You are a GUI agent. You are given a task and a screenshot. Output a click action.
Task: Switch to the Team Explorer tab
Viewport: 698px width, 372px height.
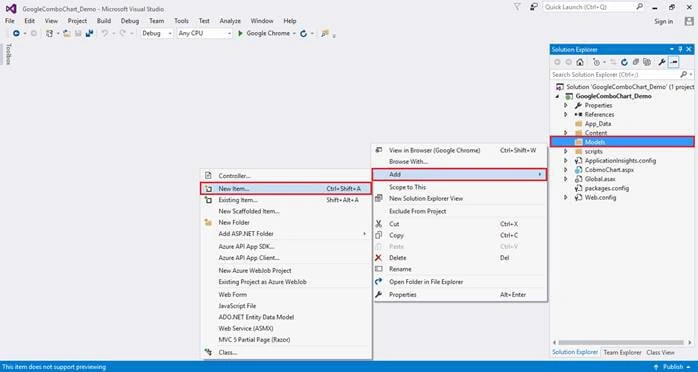pos(622,352)
